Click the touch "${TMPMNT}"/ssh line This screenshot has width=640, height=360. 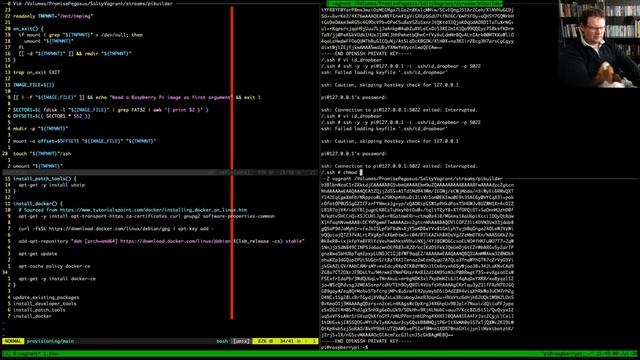pyautogui.click(x=42, y=154)
